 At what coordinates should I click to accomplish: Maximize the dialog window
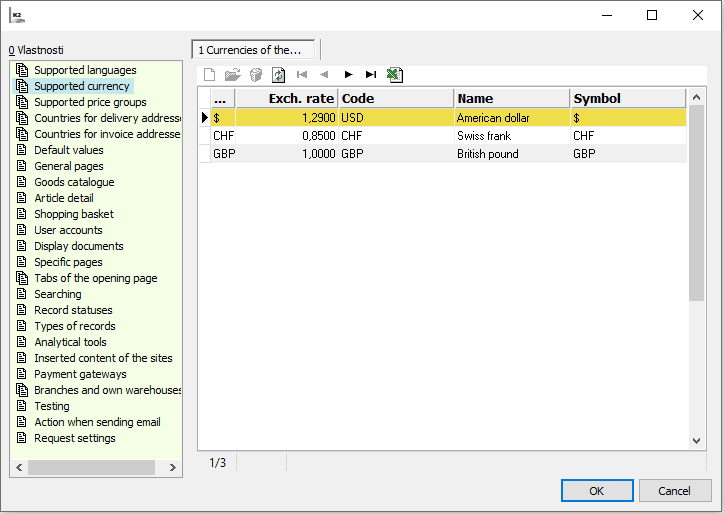coord(652,15)
